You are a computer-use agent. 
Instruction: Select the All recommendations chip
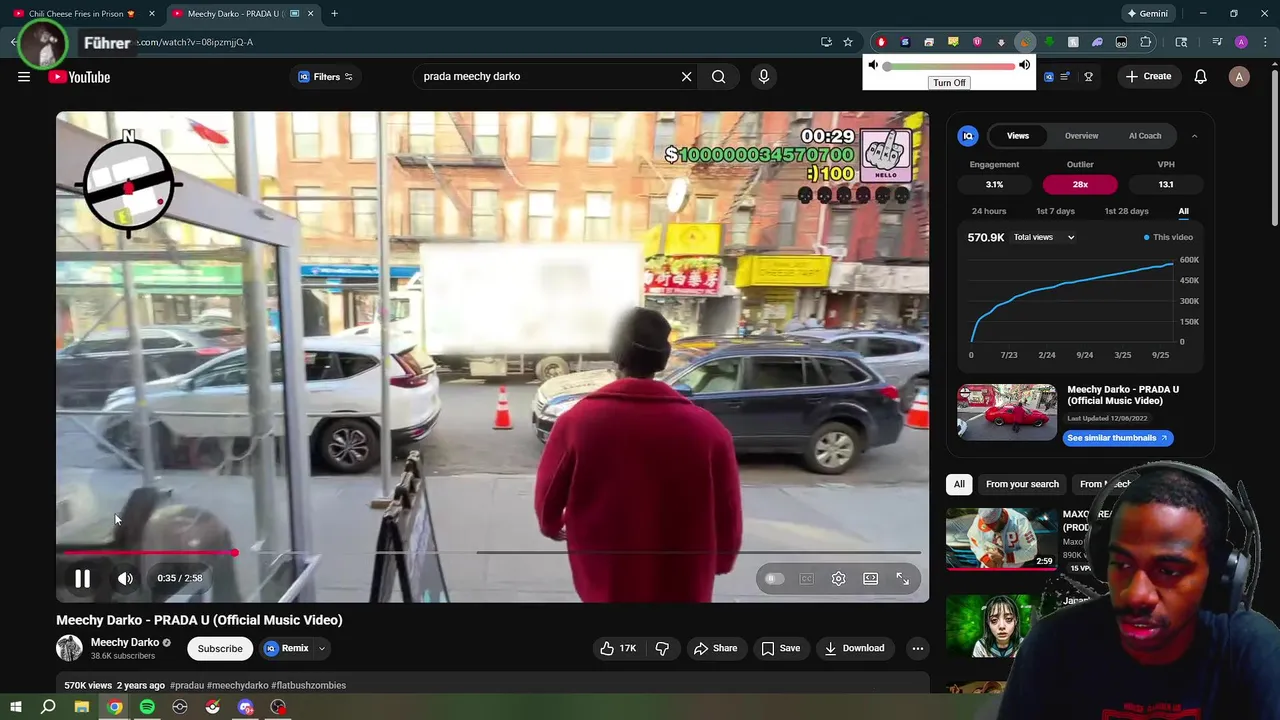(959, 484)
